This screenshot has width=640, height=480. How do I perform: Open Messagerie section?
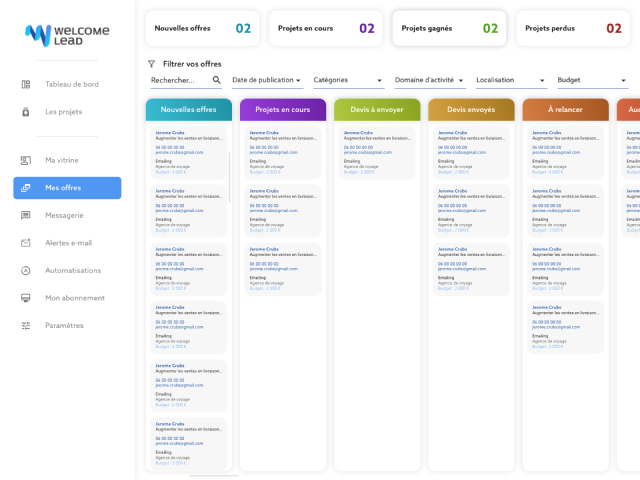(64, 215)
